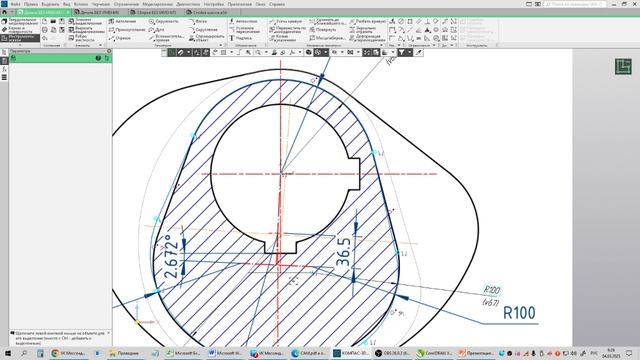Open the Диагностика menu
Viewport: 640px width, 360px height.
click(188, 4)
